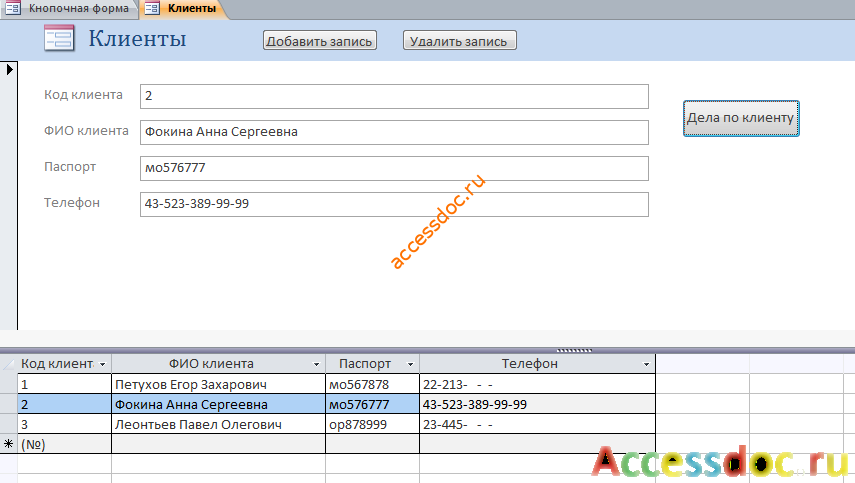Open the ФИО клиента column filter dropdown
The height and width of the screenshot is (483, 855).
(316, 364)
